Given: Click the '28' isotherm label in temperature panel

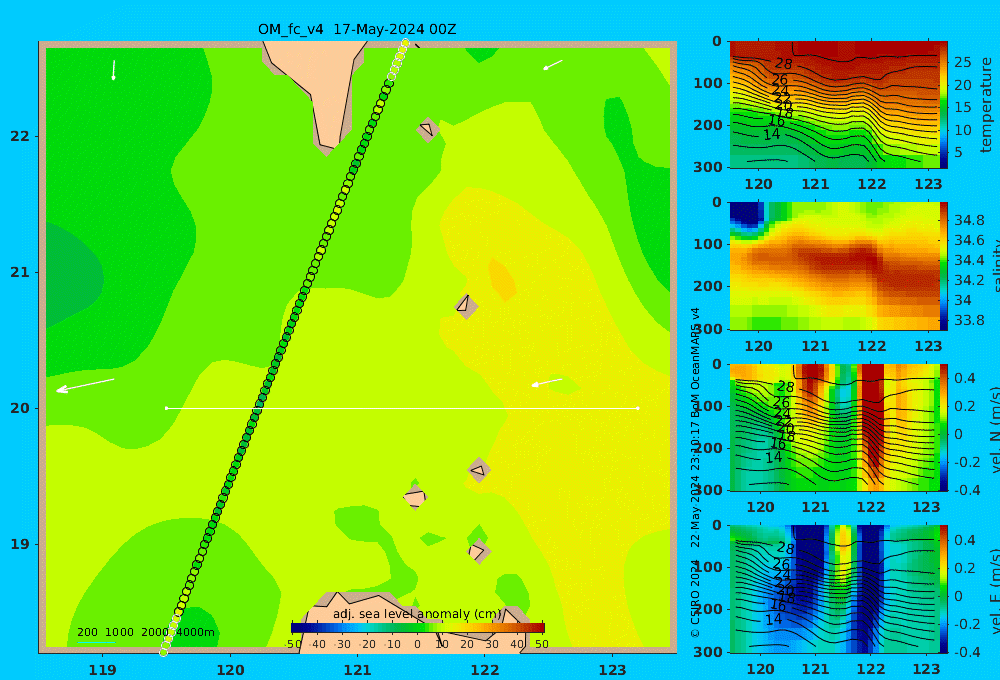Looking at the screenshot, I should coord(783,64).
